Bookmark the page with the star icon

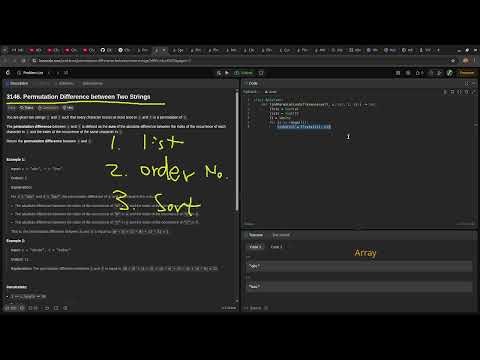click(x=453, y=61)
